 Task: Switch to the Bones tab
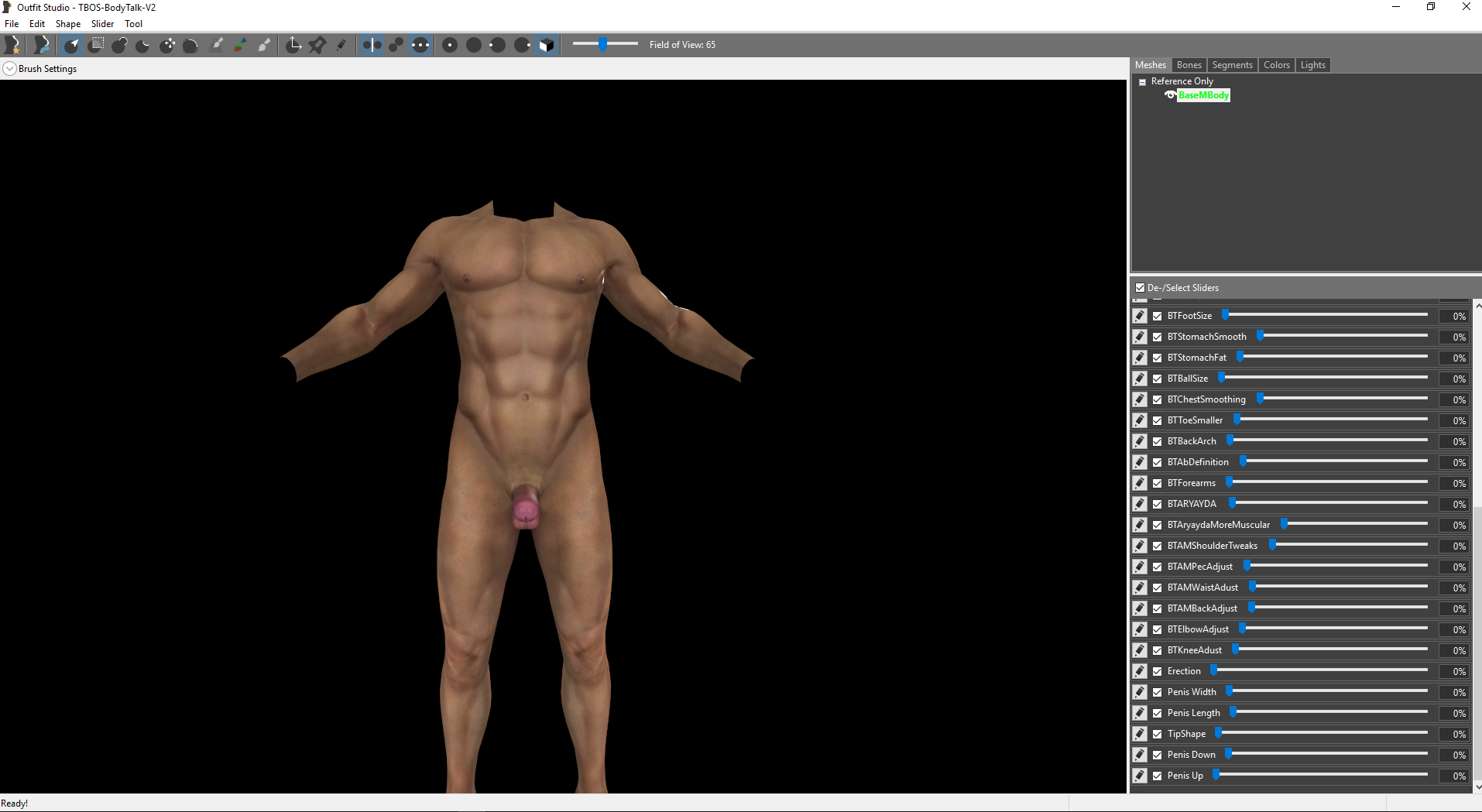click(x=1189, y=65)
